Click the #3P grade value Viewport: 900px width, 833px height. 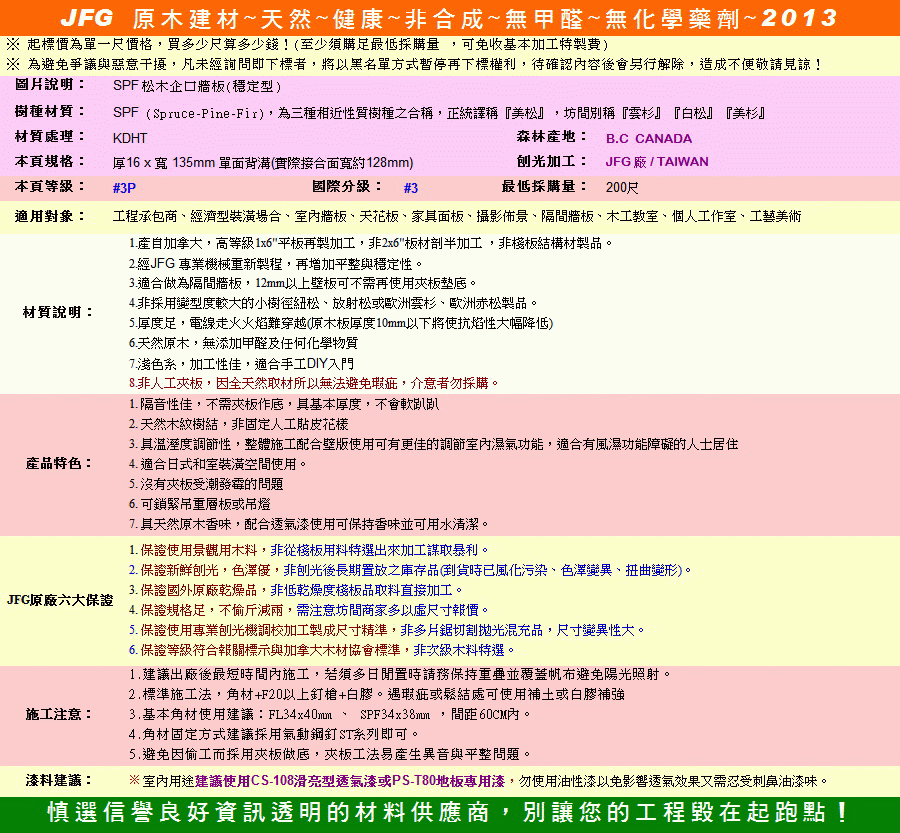(x=125, y=188)
